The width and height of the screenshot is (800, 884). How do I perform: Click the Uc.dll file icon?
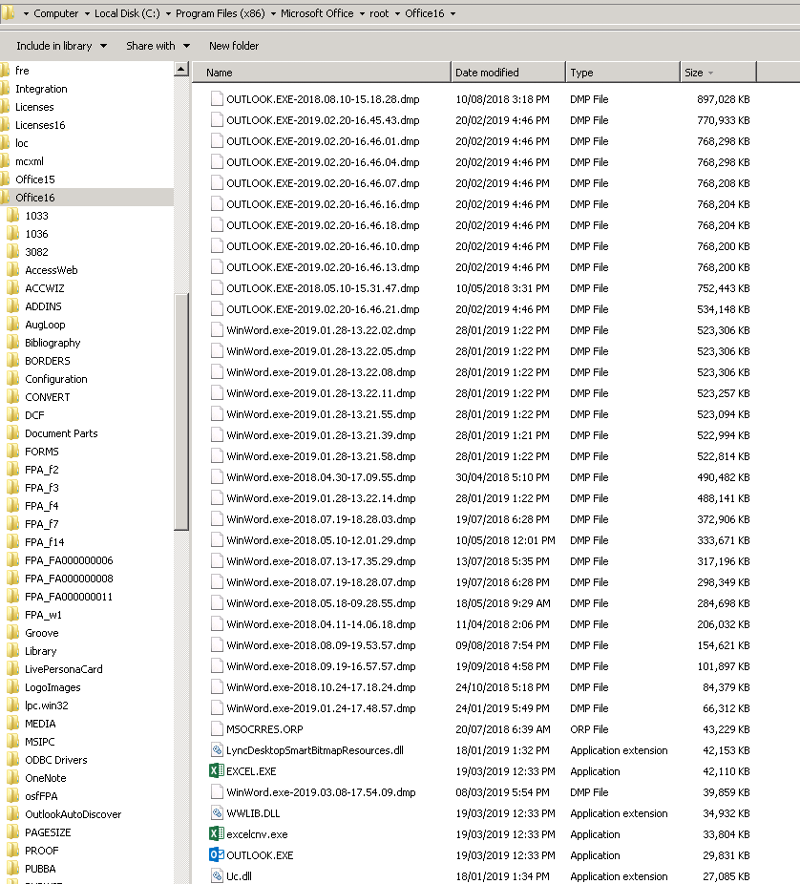point(218,876)
